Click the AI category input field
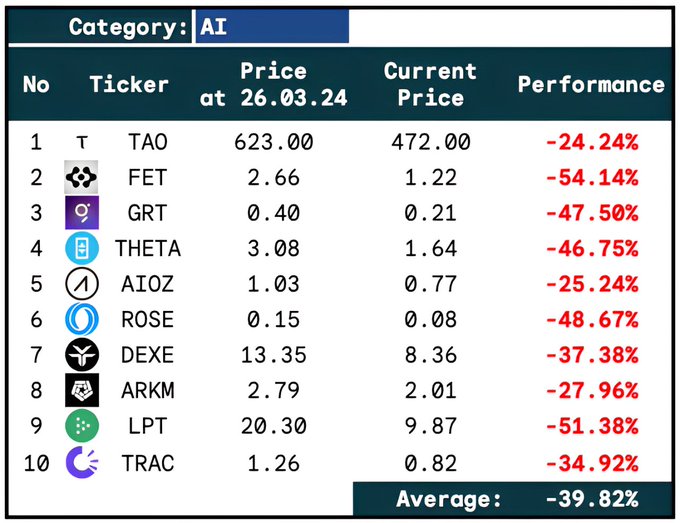The image size is (680, 523). 272,27
